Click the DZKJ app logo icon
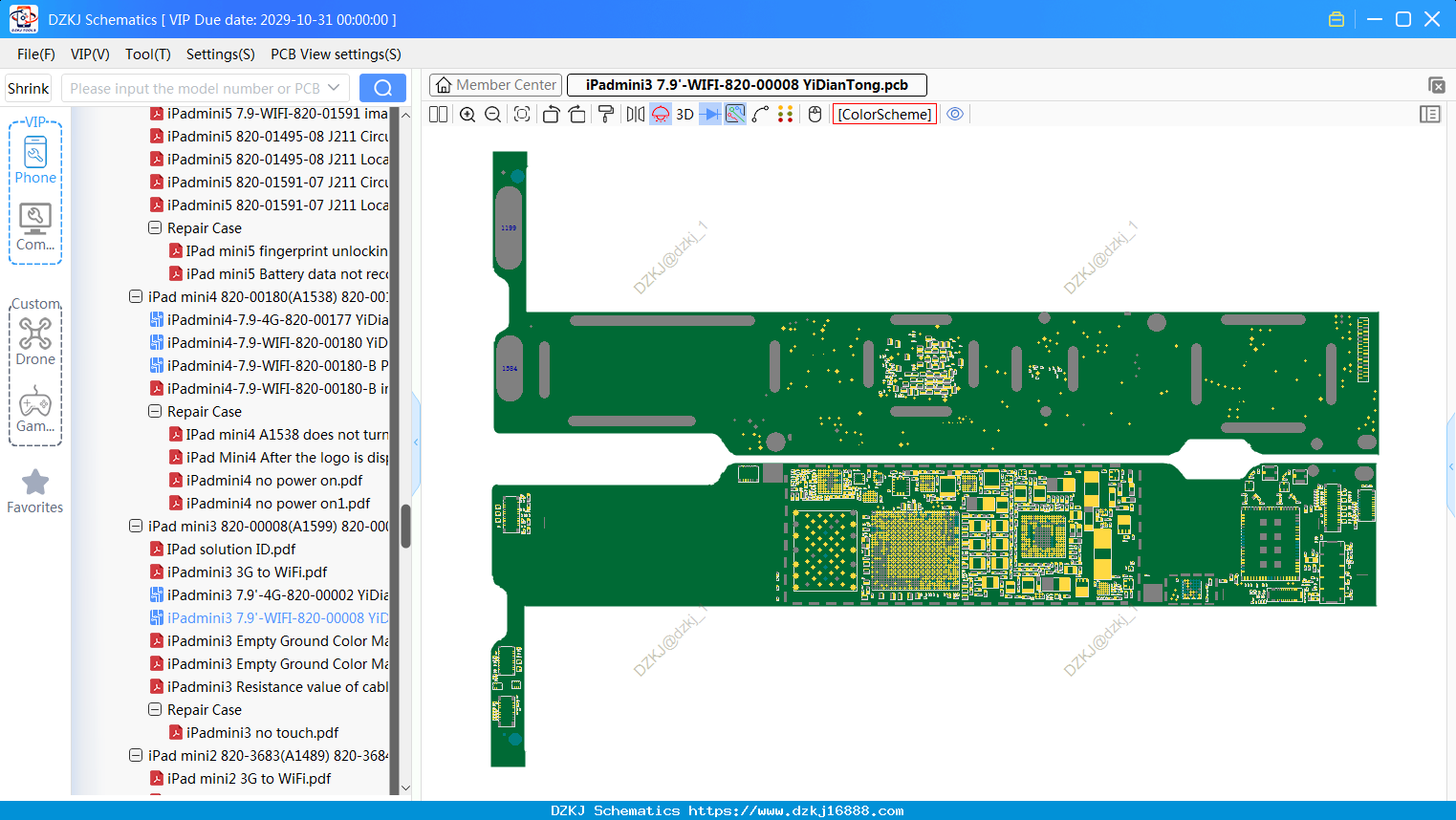The image size is (1456, 820). pyautogui.click(x=23, y=19)
